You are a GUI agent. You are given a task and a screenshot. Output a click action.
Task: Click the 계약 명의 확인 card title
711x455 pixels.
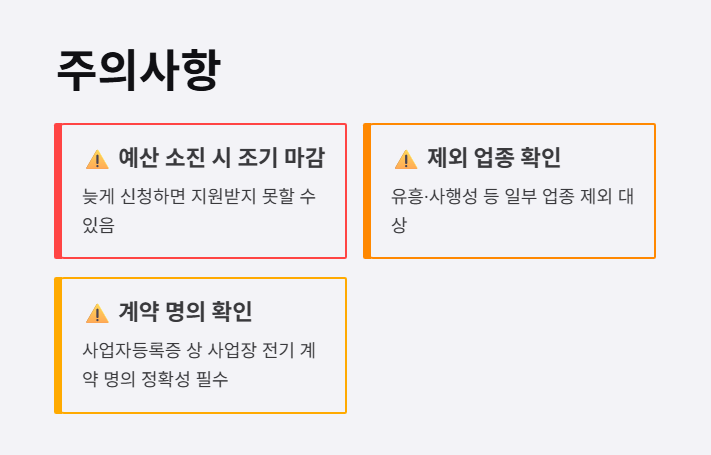click(185, 312)
